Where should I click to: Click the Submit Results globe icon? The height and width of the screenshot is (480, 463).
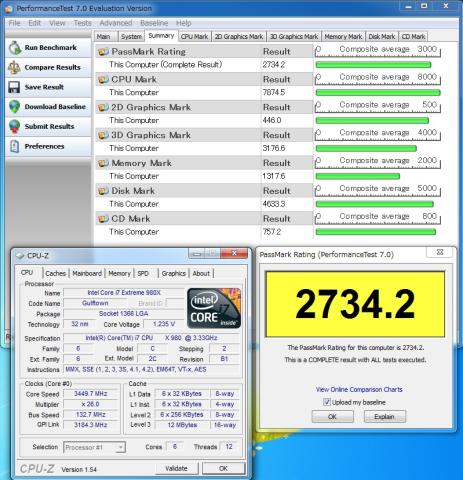14,126
